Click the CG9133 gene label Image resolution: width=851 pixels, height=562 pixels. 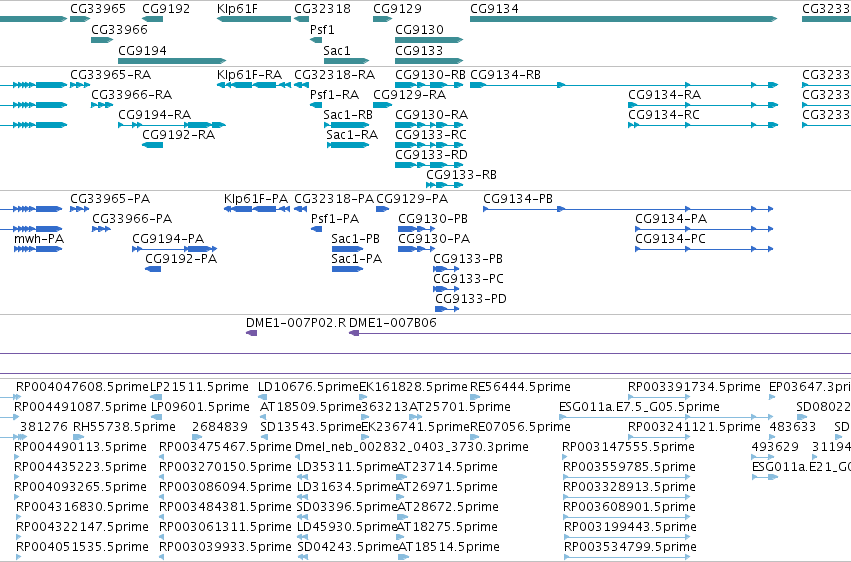[x=419, y=50]
